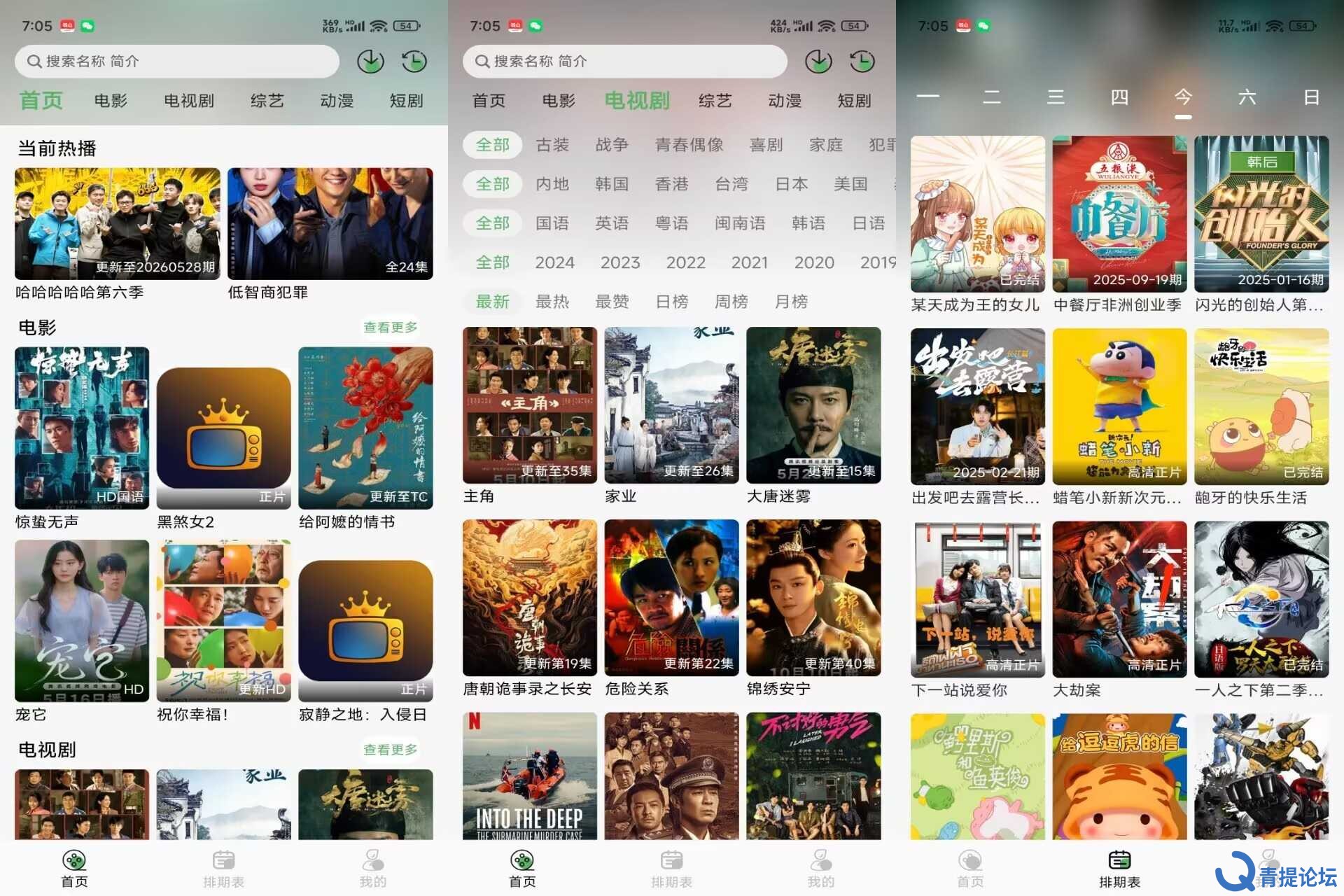Open 宠它 movie poster
The image size is (1344, 896).
tap(82, 621)
